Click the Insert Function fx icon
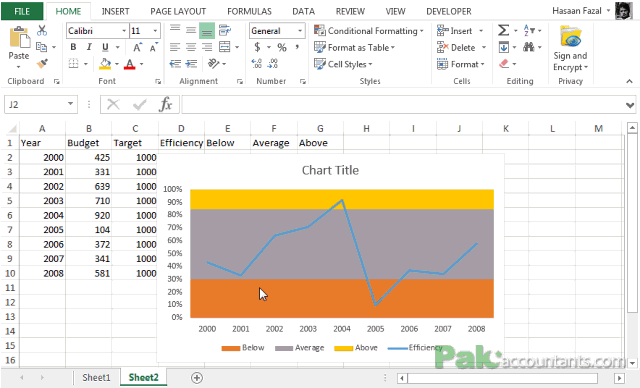 (166, 104)
